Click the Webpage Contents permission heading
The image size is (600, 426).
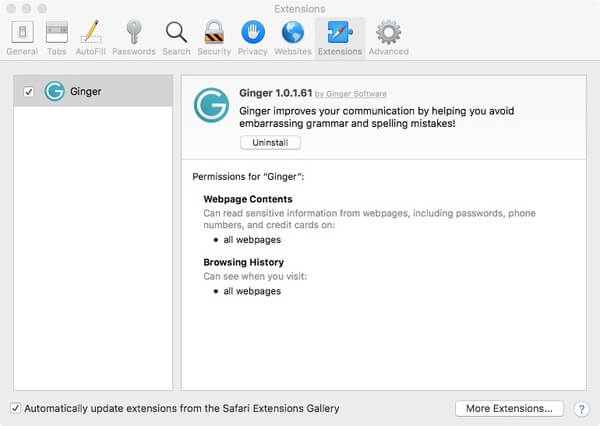[x=248, y=199]
